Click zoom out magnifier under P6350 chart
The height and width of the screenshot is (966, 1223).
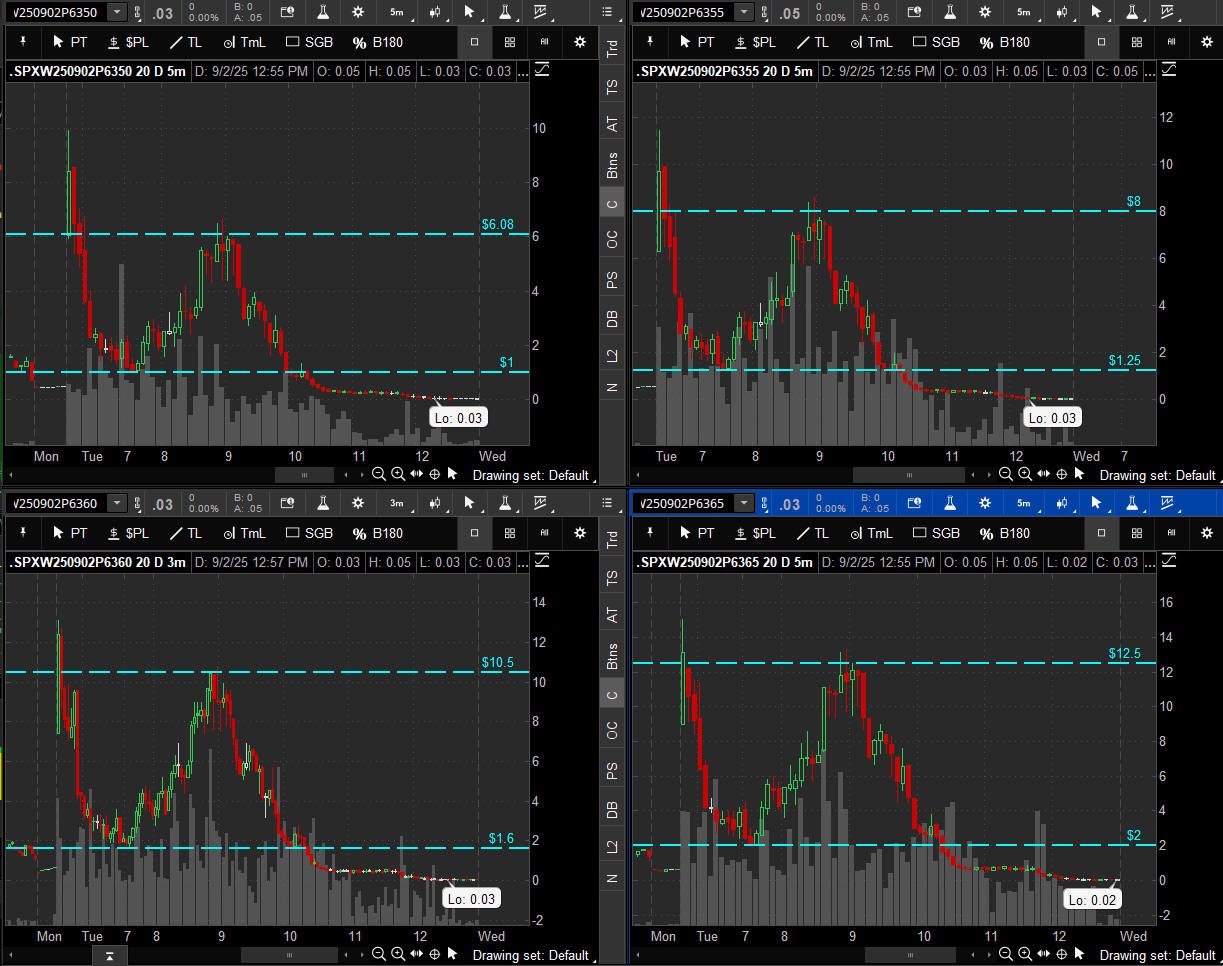(x=379, y=474)
